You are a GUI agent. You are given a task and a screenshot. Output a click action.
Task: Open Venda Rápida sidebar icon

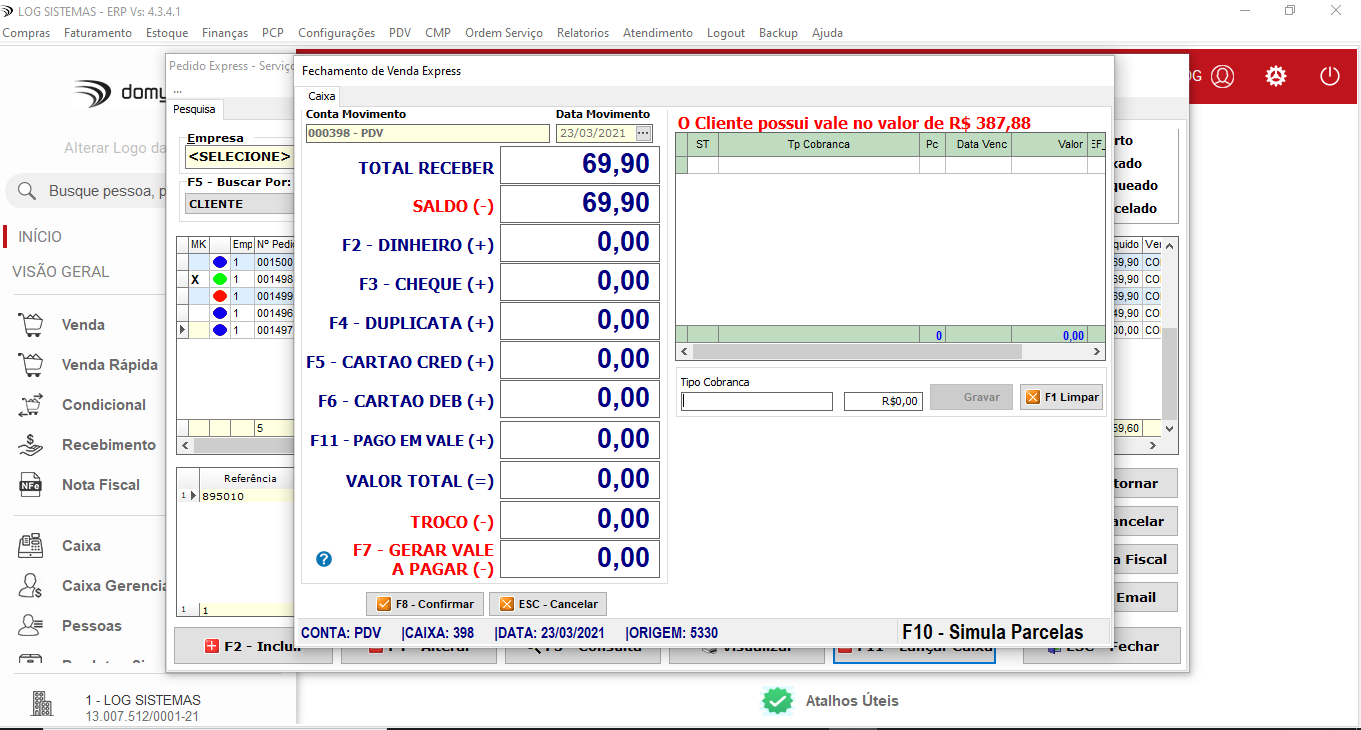pos(31,365)
